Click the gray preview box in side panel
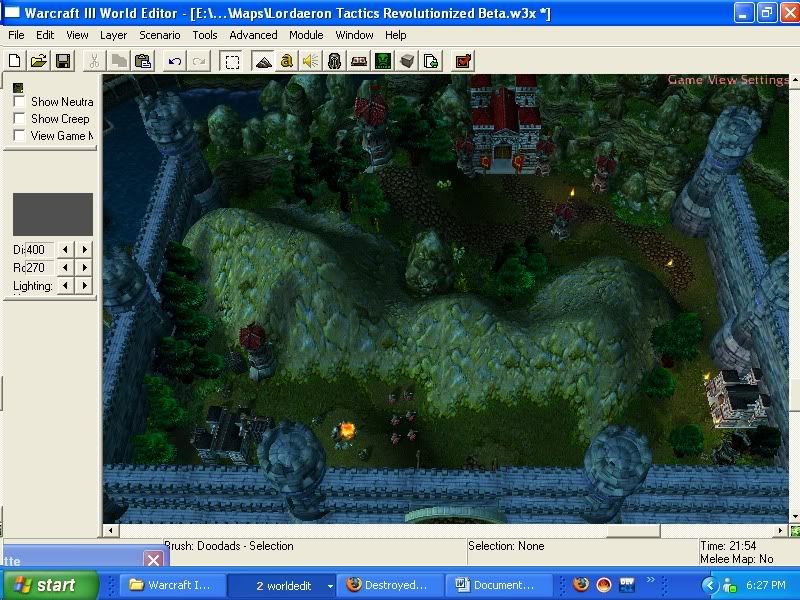Viewport: 800px width, 600px height. (53, 214)
